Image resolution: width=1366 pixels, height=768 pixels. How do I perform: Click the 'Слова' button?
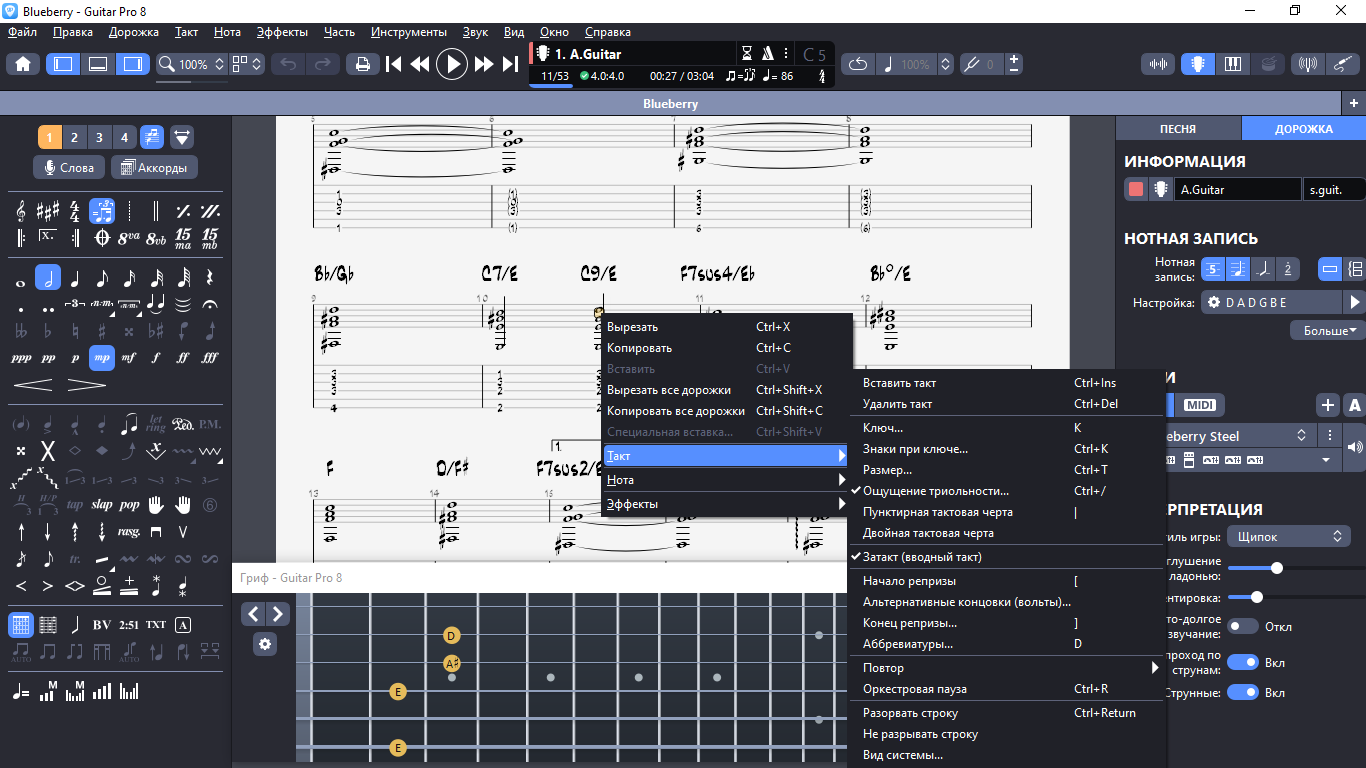69,168
